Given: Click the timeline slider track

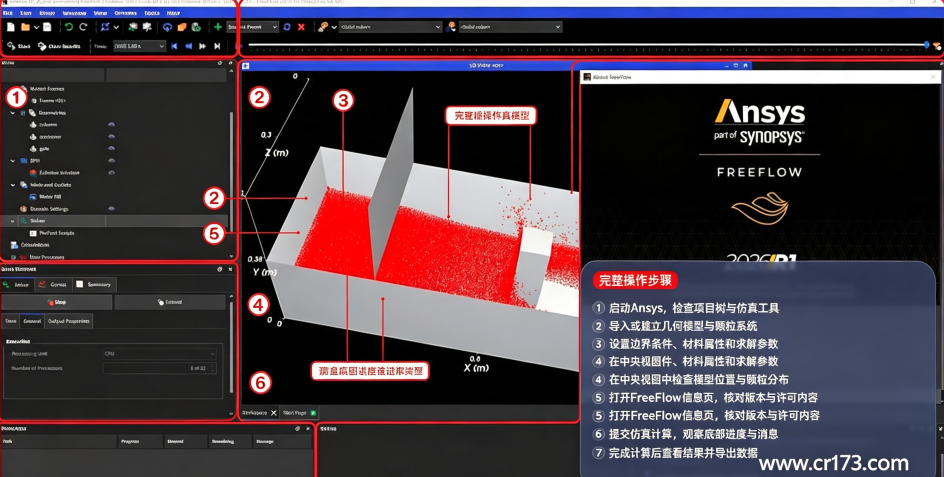Looking at the screenshot, I should coord(587,45).
